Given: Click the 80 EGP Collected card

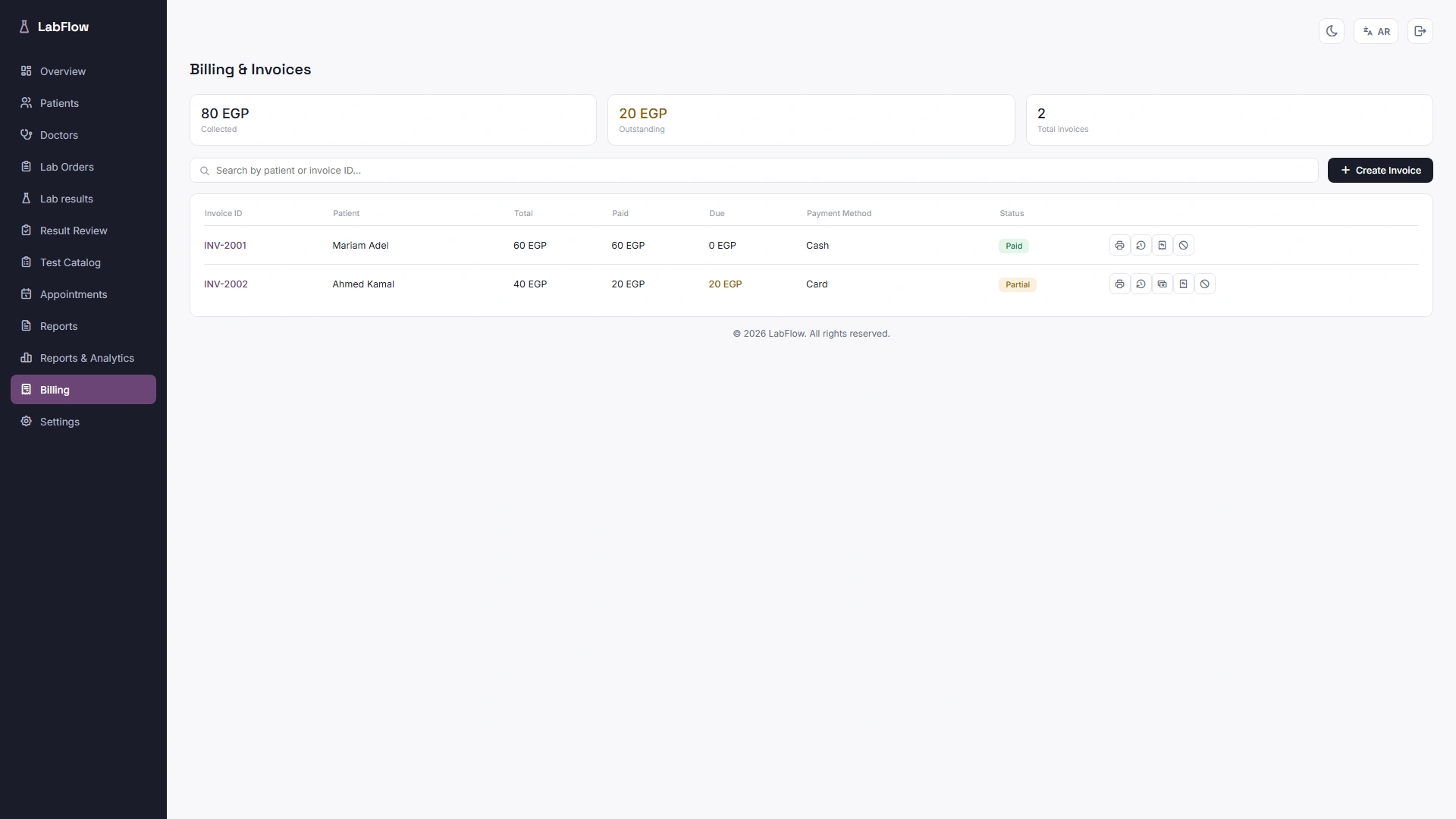Looking at the screenshot, I should 393,120.
